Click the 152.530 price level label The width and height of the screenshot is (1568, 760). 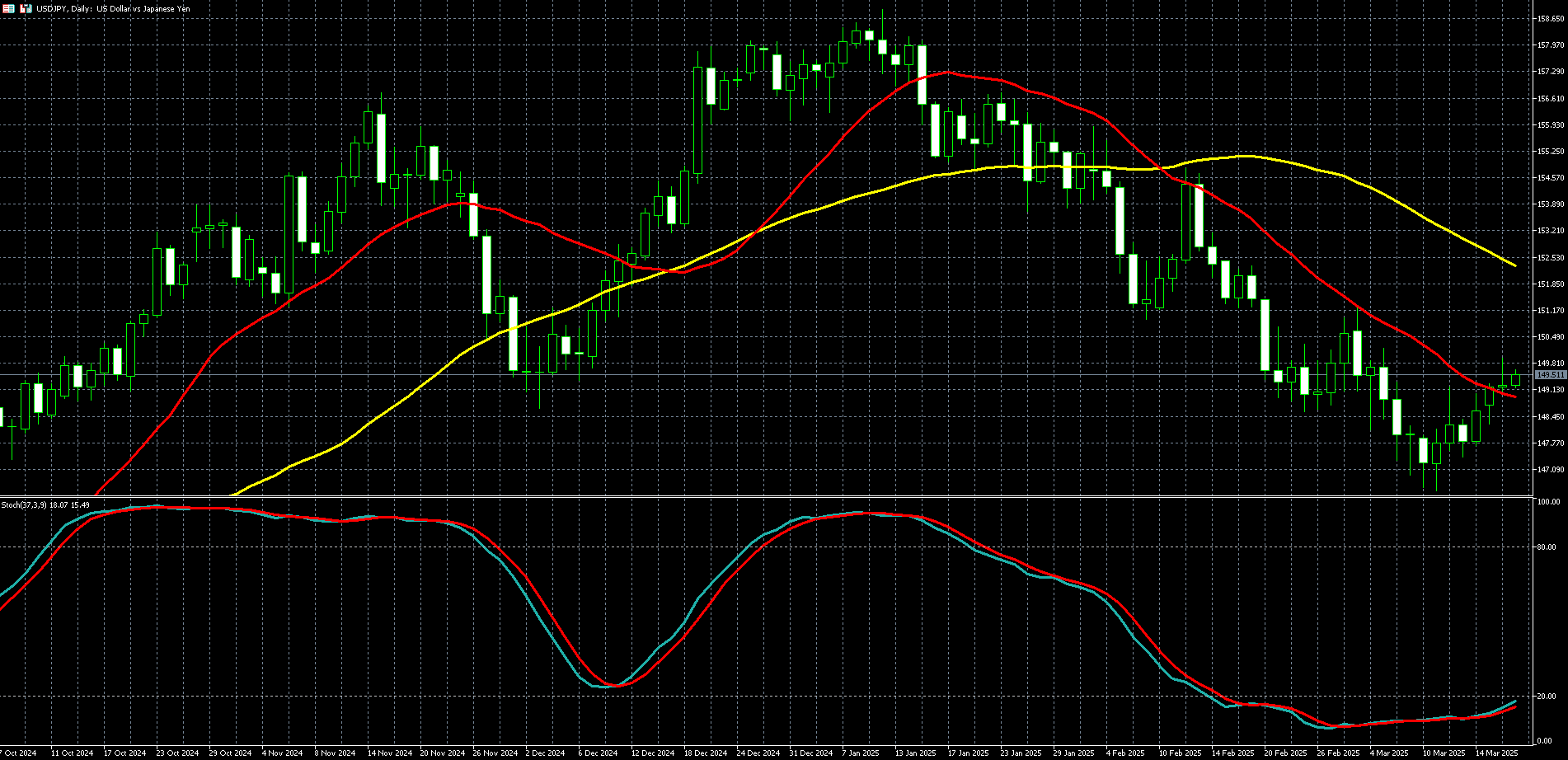[1551, 258]
